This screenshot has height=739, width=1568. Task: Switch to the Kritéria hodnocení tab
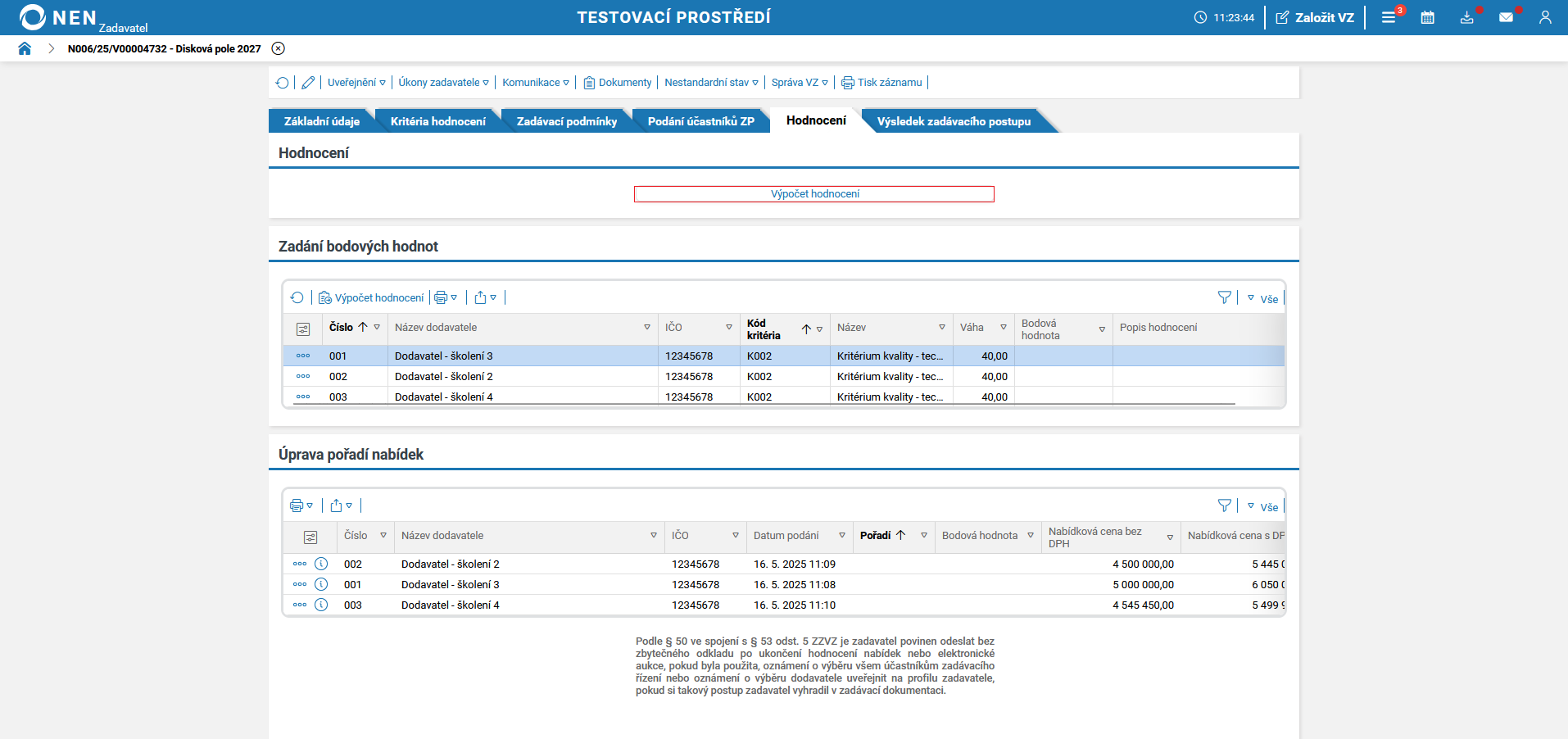point(437,121)
